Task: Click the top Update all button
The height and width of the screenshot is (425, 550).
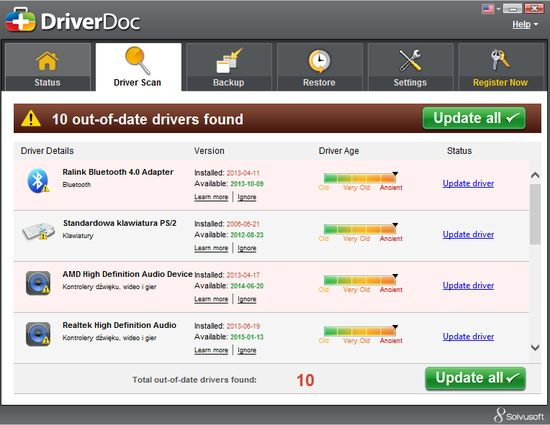Action: coord(474,119)
